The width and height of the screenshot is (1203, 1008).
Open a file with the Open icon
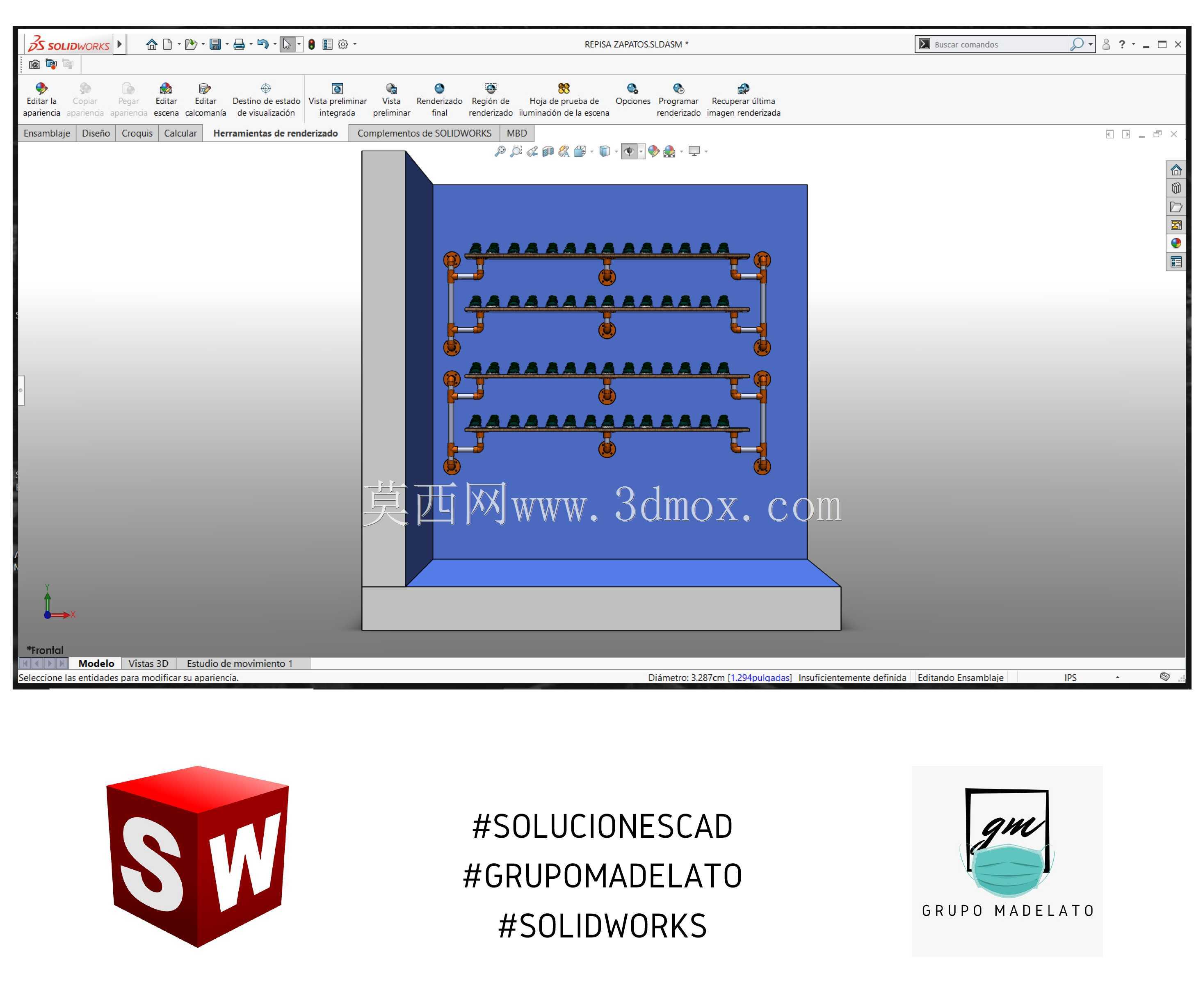[x=191, y=44]
